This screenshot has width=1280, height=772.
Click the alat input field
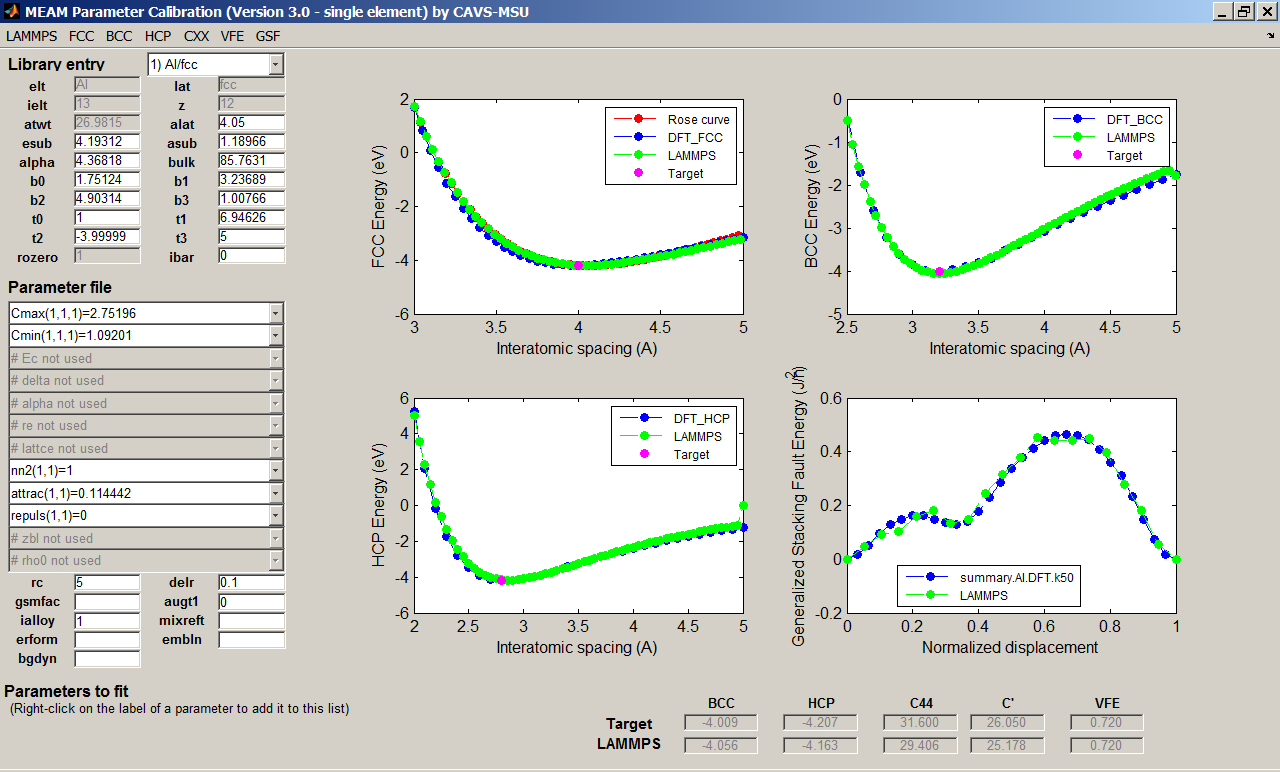(251, 123)
